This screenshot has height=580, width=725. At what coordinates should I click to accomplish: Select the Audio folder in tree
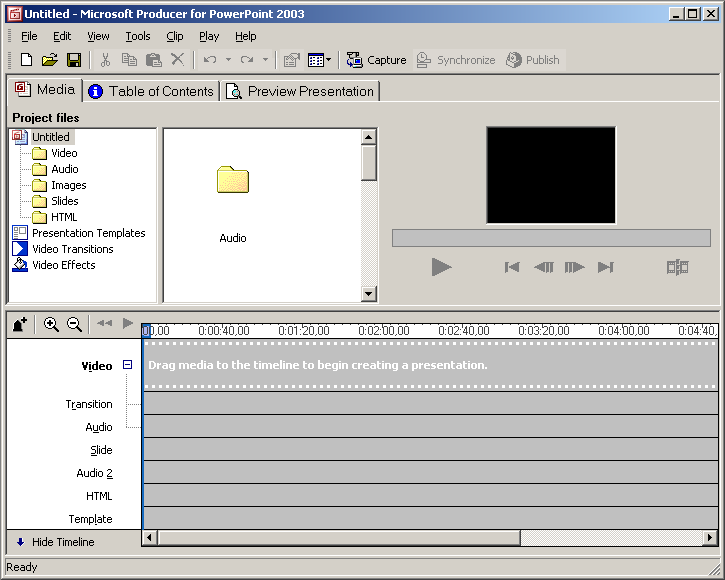65,169
